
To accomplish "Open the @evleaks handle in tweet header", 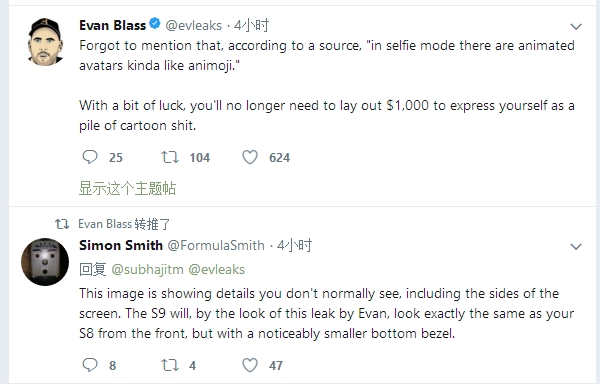I will click(x=194, y=25).
